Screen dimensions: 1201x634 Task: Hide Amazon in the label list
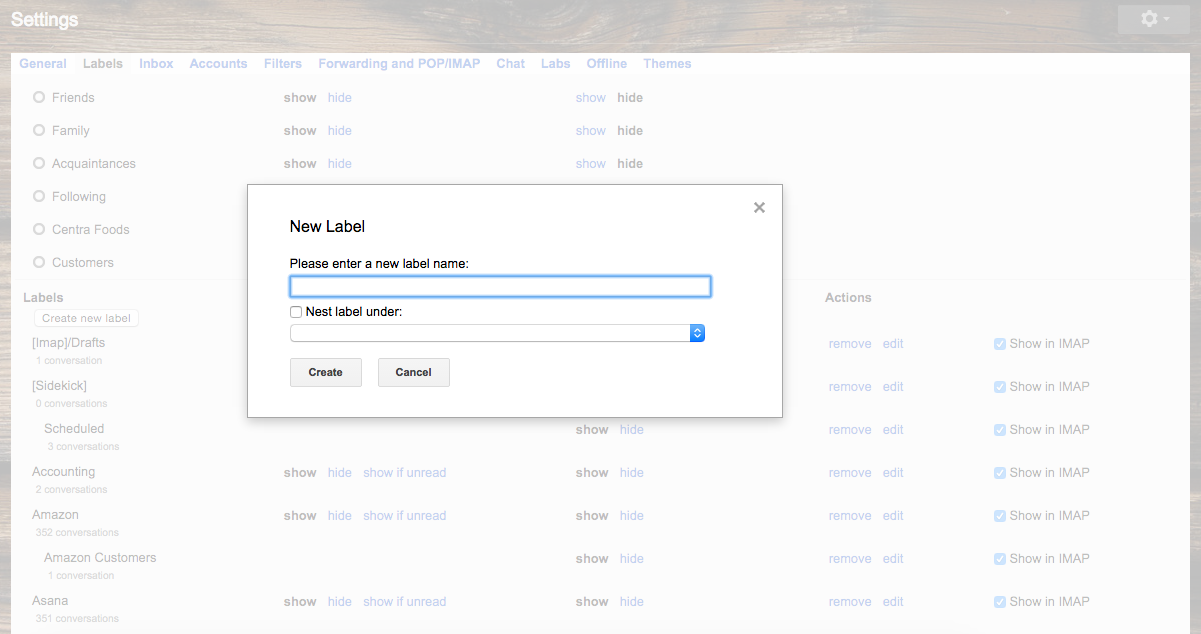point(340,515)
